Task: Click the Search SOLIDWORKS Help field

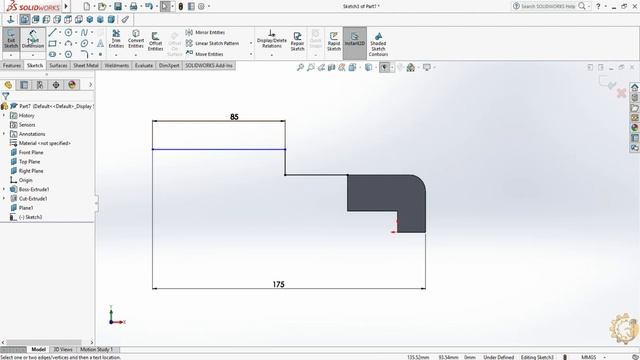Action: pos(548,6)
